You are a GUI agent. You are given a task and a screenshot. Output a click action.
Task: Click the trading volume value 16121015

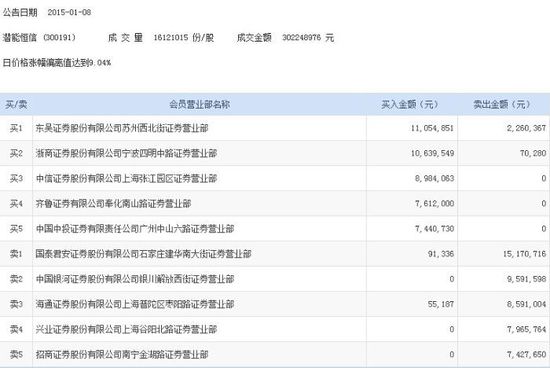171,38
